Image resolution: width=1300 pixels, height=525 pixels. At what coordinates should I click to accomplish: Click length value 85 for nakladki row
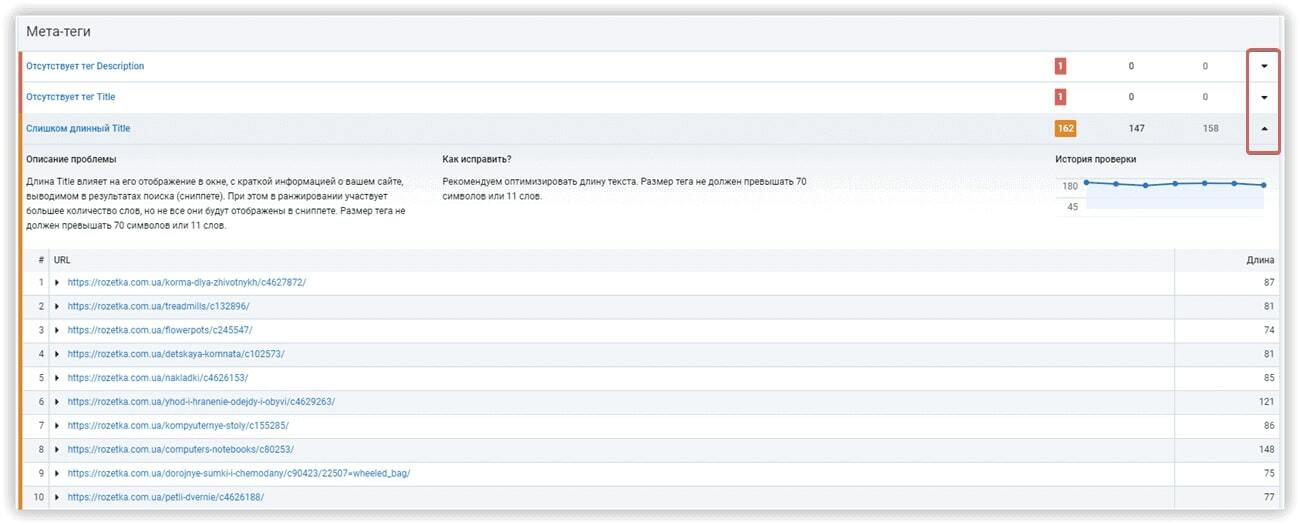(1269, 378)
